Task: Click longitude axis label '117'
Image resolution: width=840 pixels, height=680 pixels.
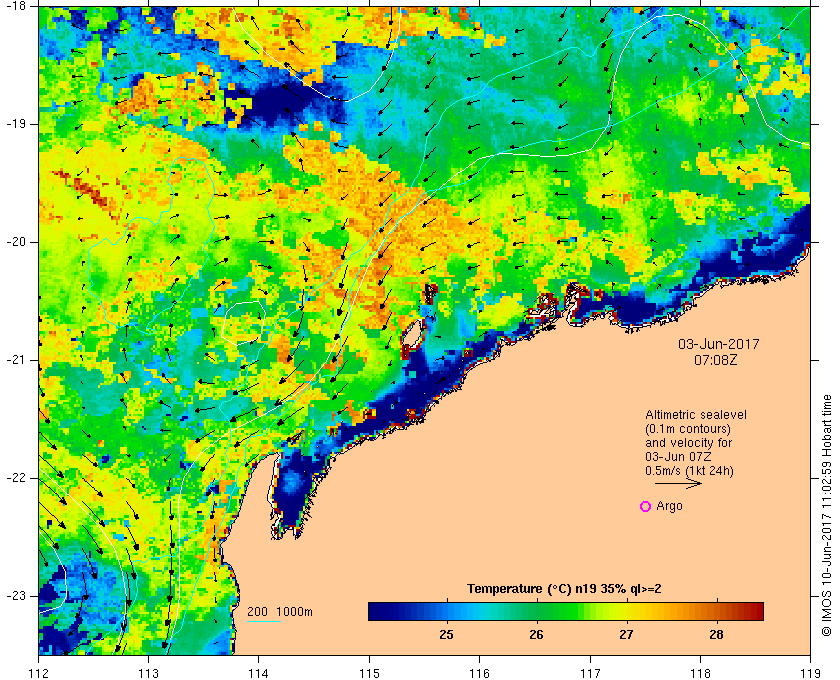Action: [590, 672]
